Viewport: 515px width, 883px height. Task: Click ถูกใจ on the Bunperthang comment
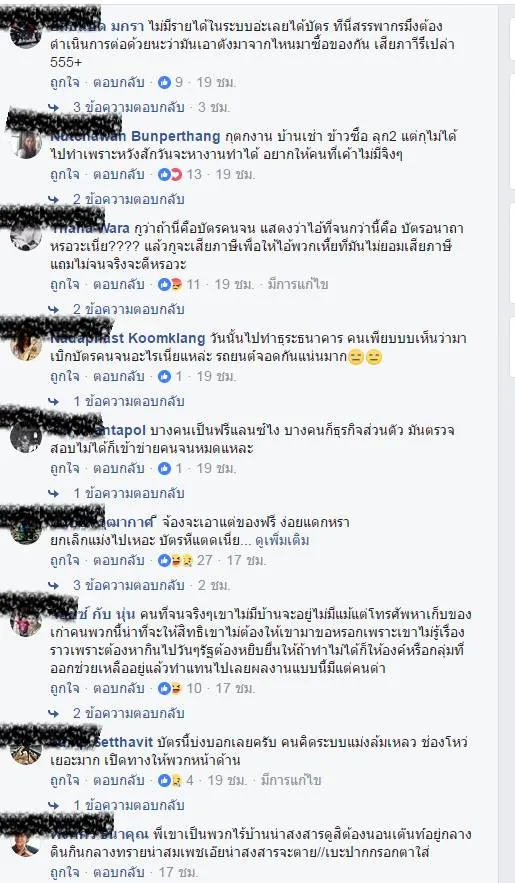click(65, 175)
